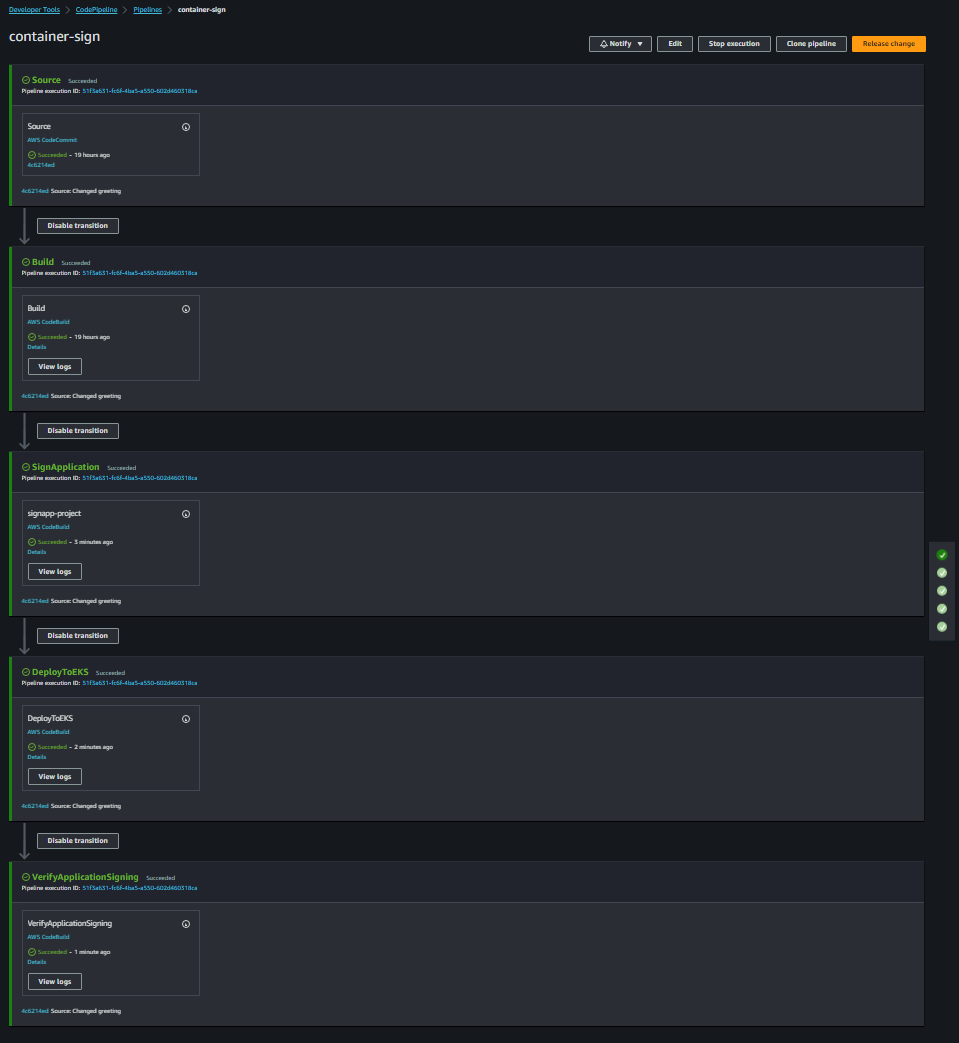Image resolution: width=959 pixels, height=1043 pixels.
Task: Click the bell icon on Notify button
Action: point(602,43)
